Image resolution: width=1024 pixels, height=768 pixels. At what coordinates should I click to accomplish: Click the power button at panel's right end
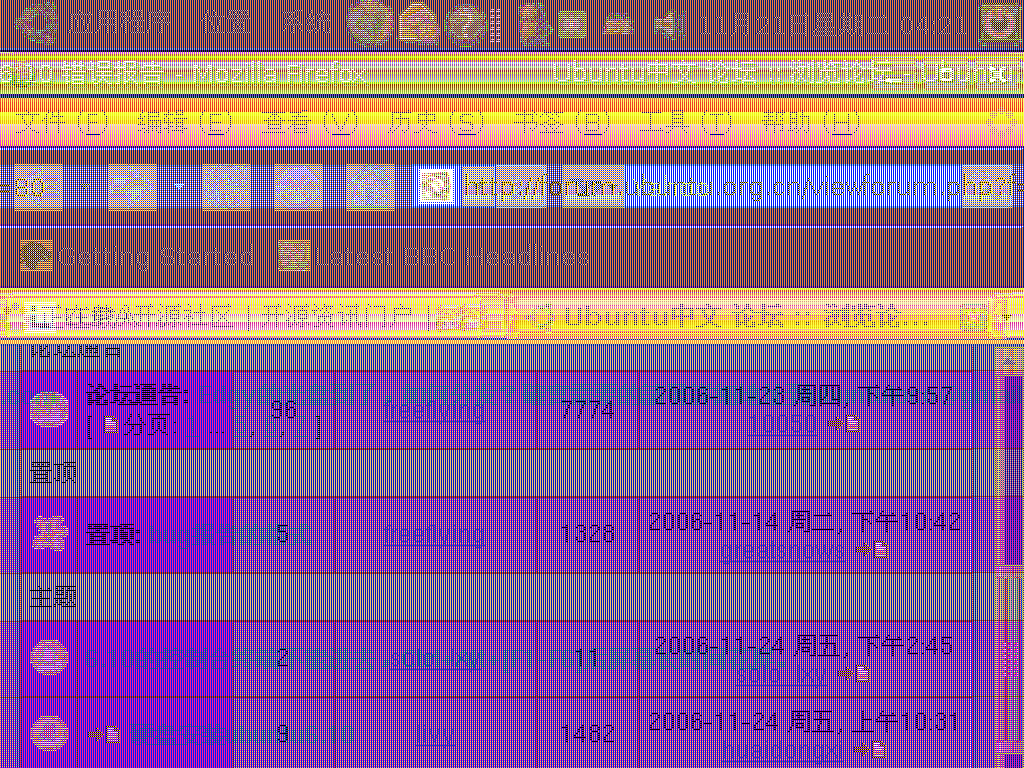coord(999,24)
